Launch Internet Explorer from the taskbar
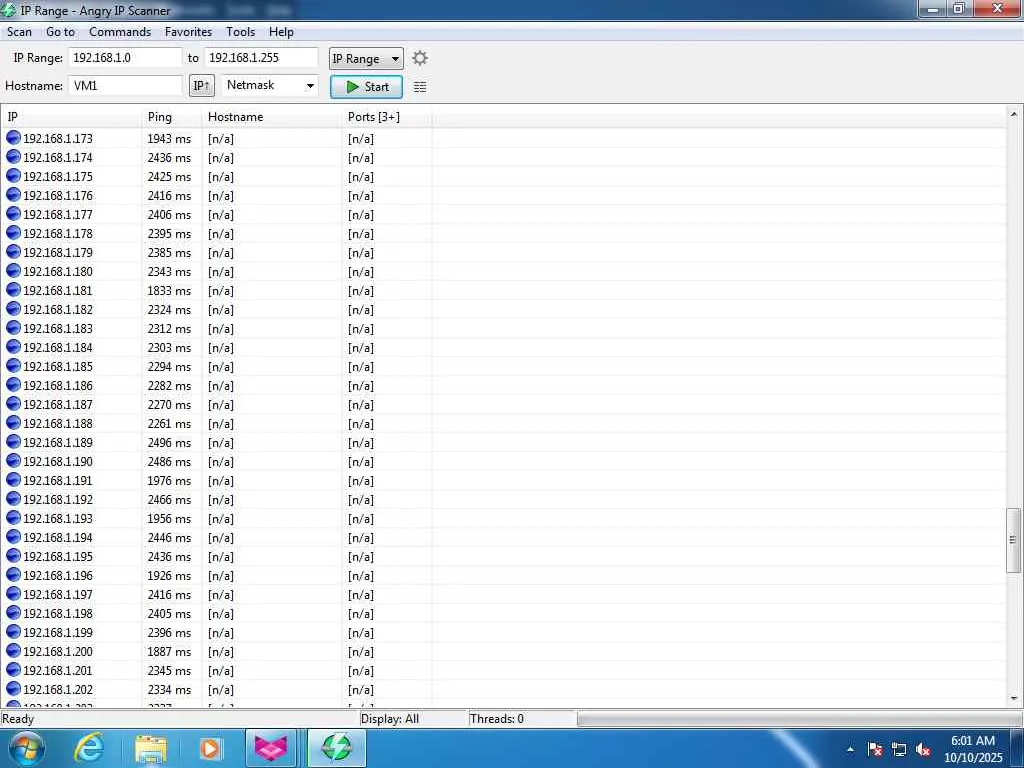1024x768 pixels. [x=89, y=748]
